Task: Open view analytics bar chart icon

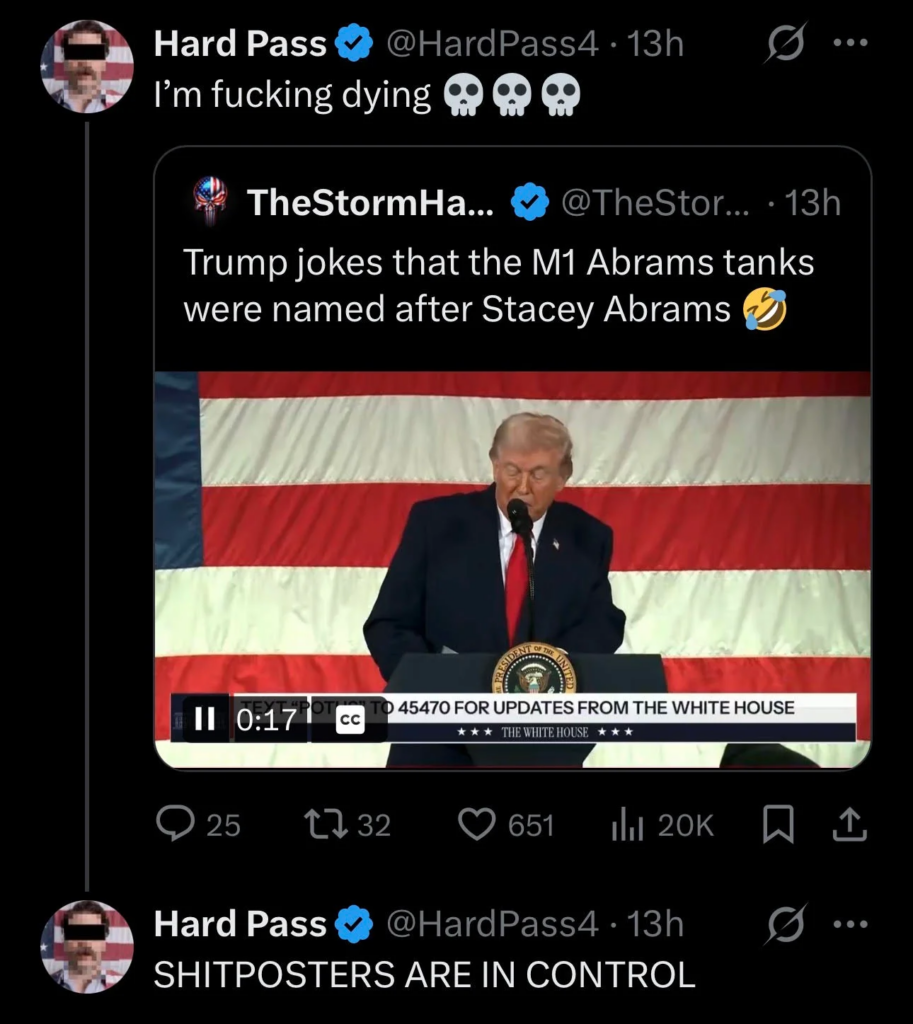Action: pos(625,824)
